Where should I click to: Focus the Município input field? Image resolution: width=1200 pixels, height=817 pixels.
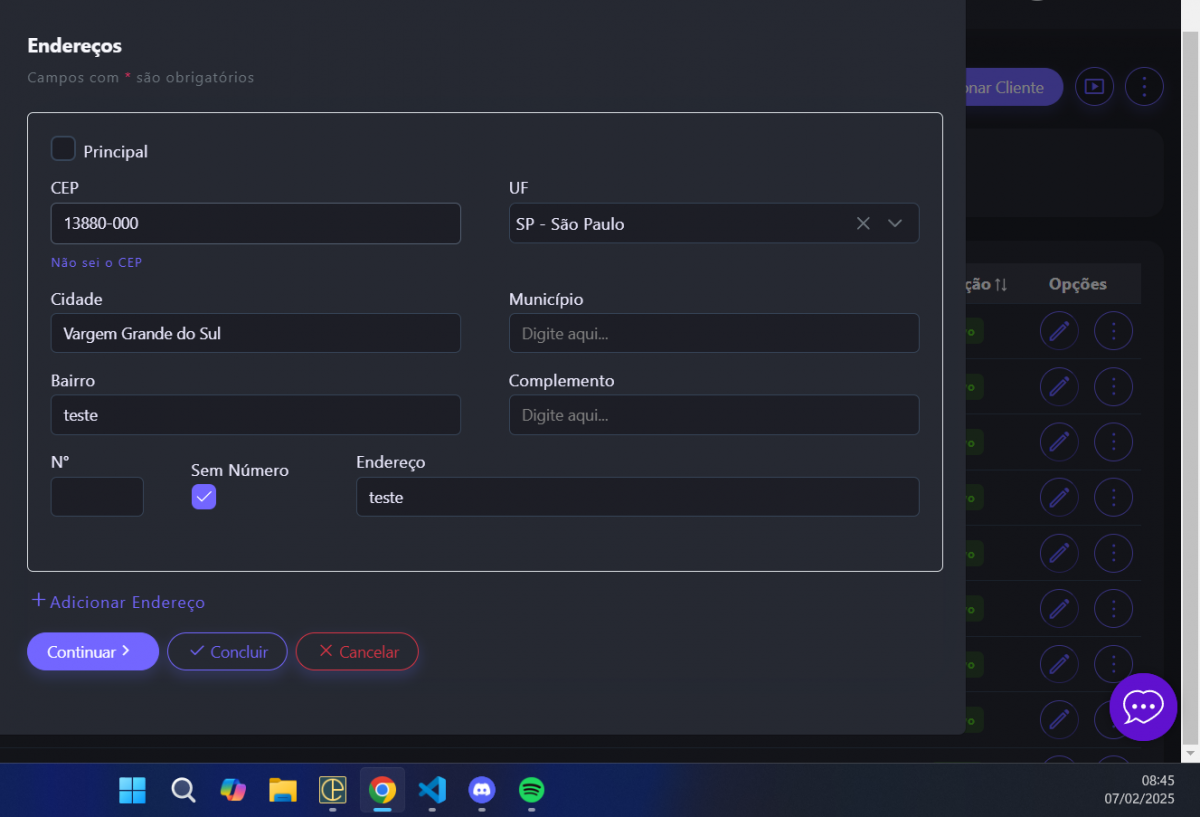tap(713, 334)
